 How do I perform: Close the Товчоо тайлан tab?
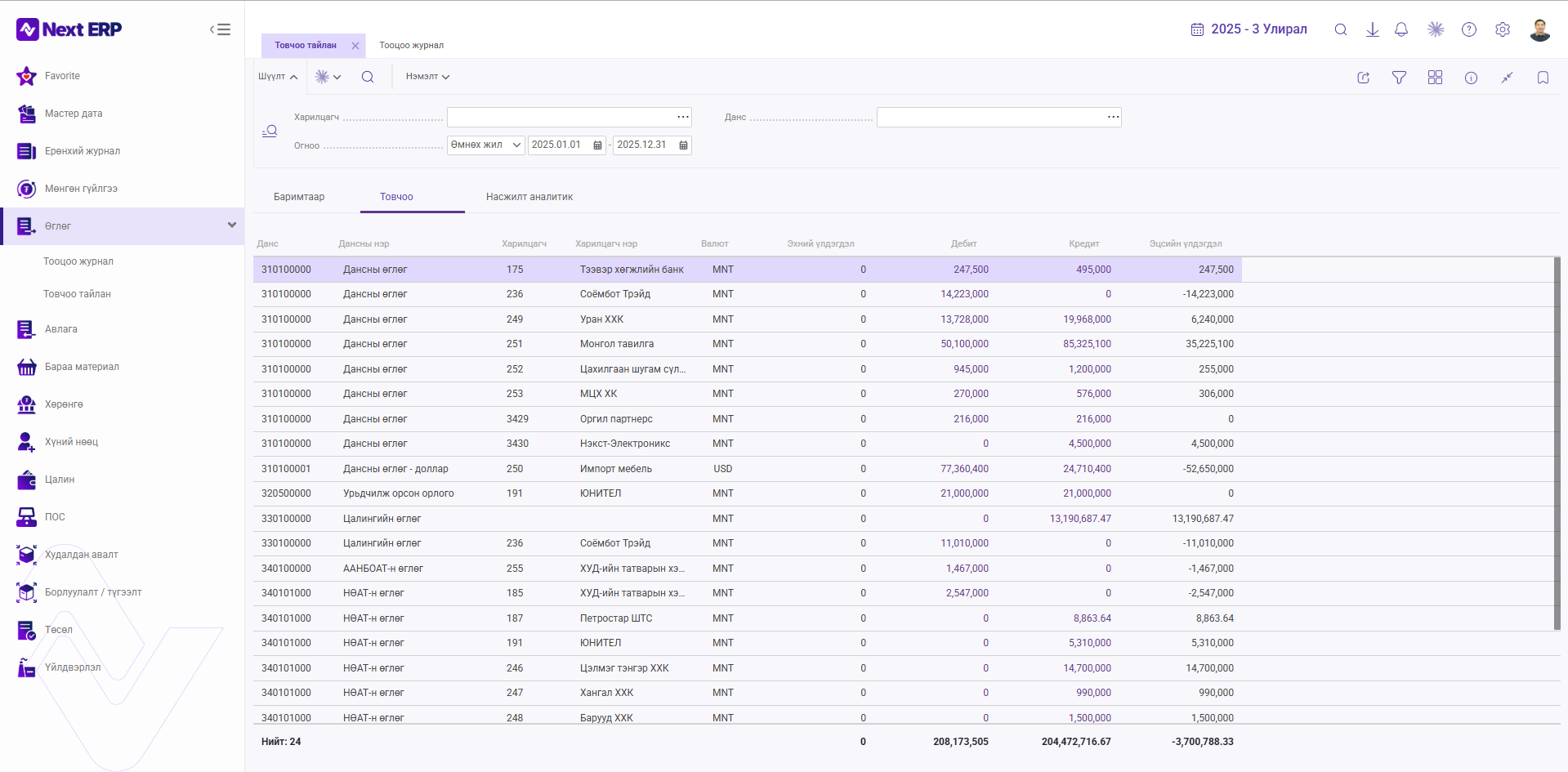[x=355, y=46]
